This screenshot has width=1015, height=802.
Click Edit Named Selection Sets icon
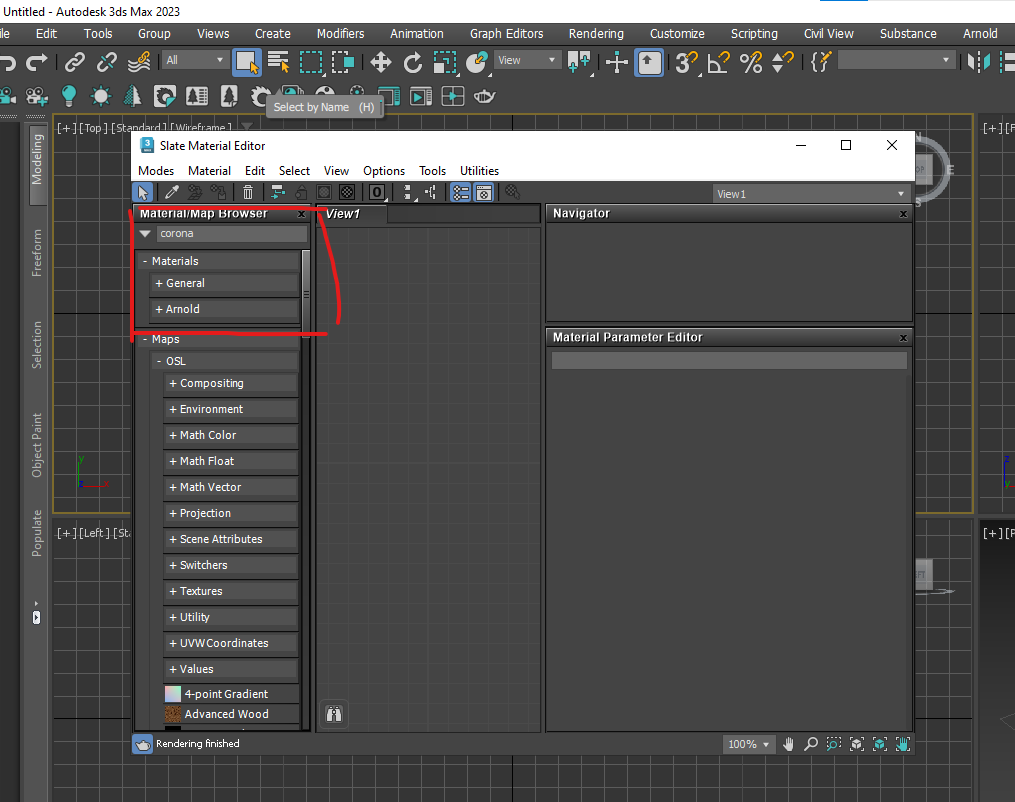click(x=820, y=62)
